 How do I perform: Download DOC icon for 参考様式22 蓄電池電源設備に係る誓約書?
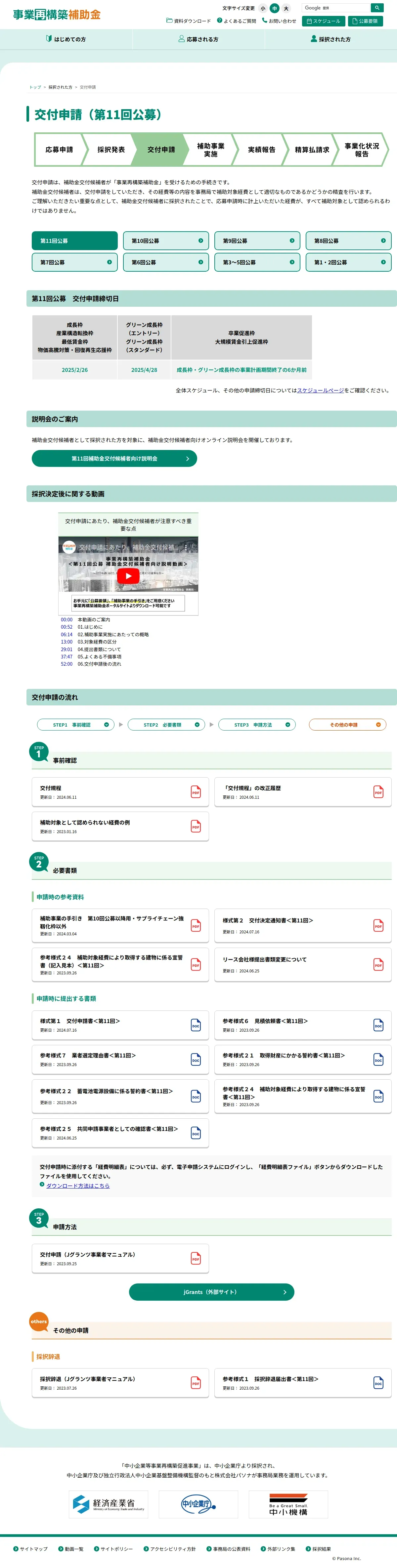pos(196,1096)
